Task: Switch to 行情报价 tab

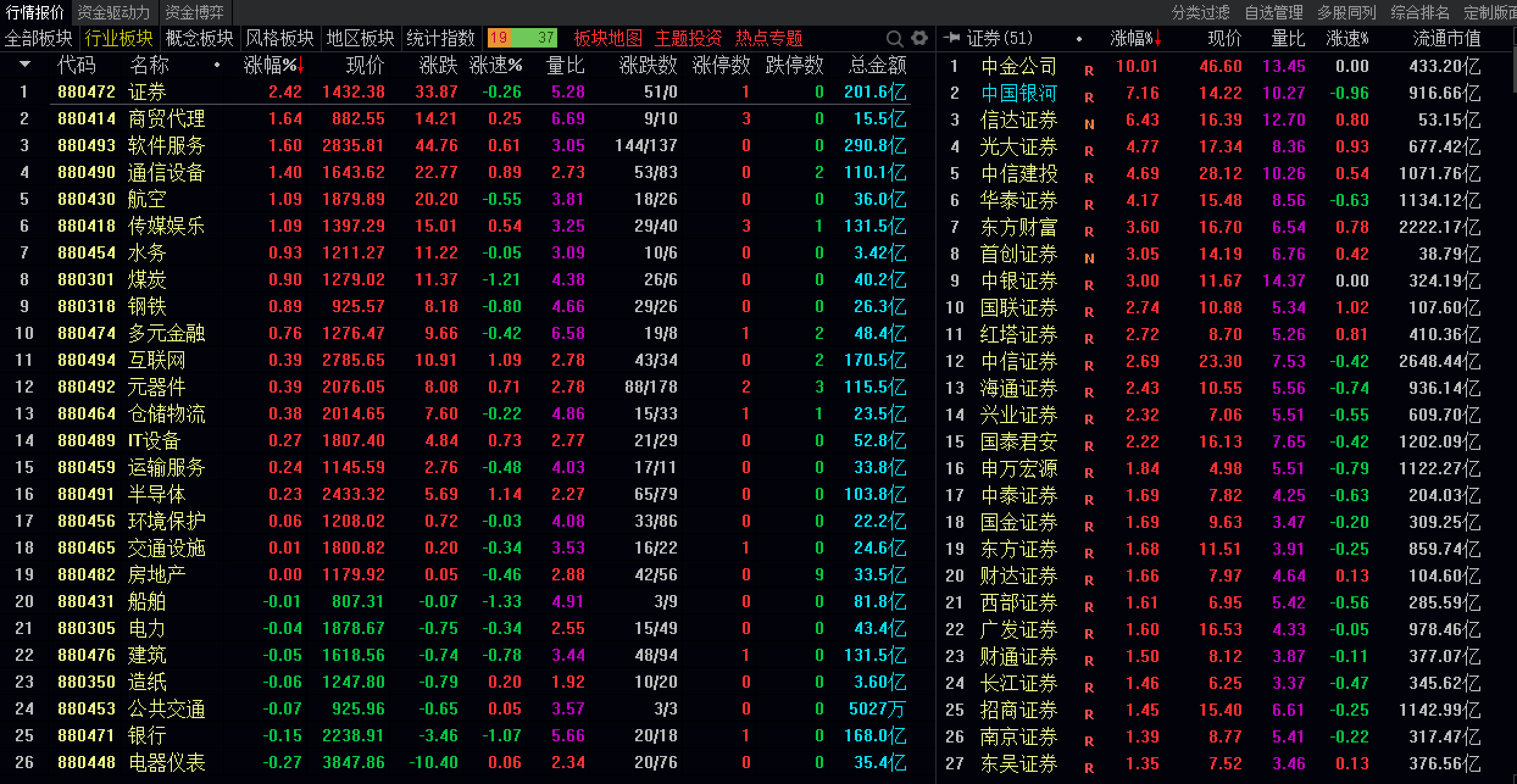Action: (x=35, y=12)
